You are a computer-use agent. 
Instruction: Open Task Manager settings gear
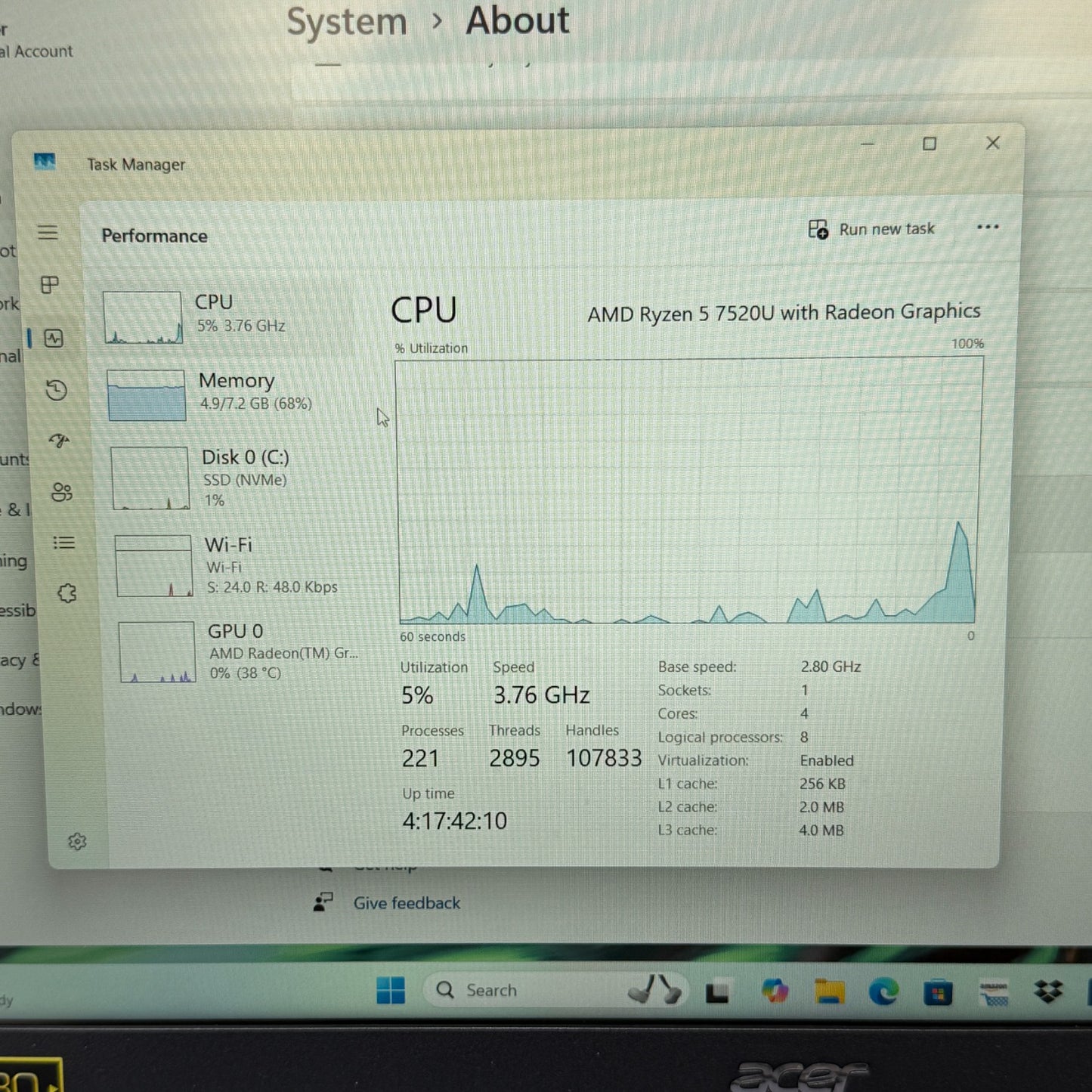pos(77,841)
